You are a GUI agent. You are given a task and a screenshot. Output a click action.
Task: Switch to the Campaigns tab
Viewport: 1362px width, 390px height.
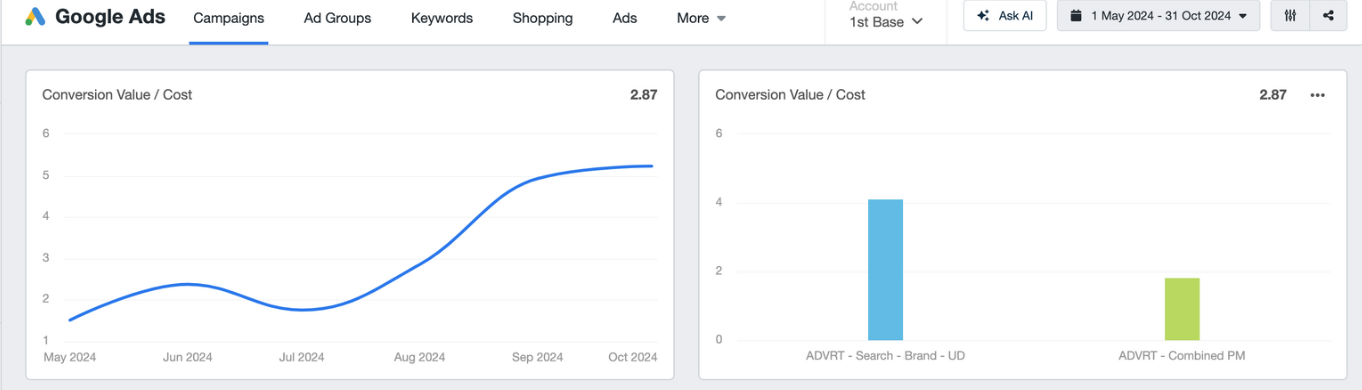[229, 18]
